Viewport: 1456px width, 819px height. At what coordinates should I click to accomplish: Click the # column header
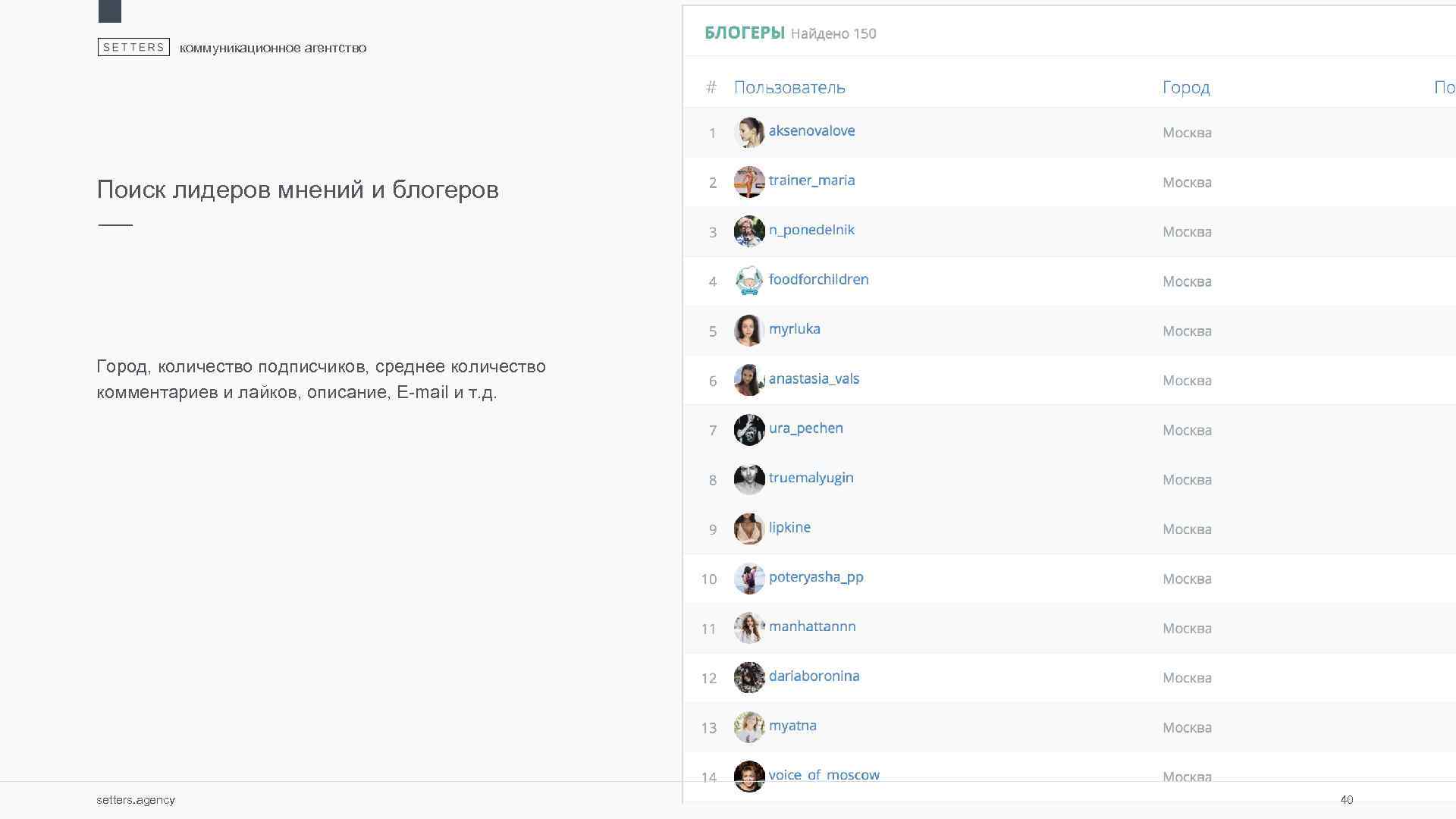pos(711,87)
